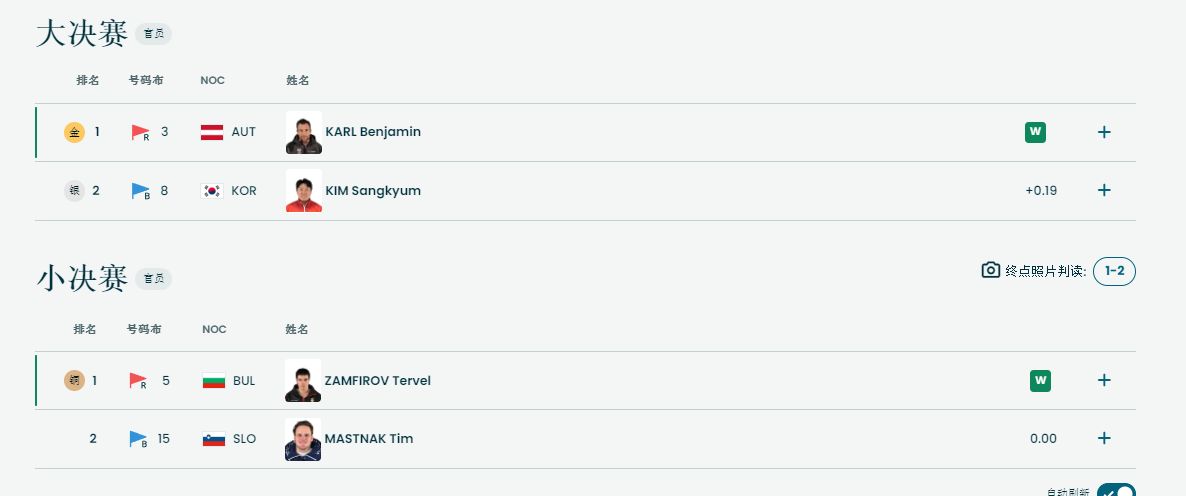
Task: Click the green W winner badge for KARL
Action: coord(1035,132)
